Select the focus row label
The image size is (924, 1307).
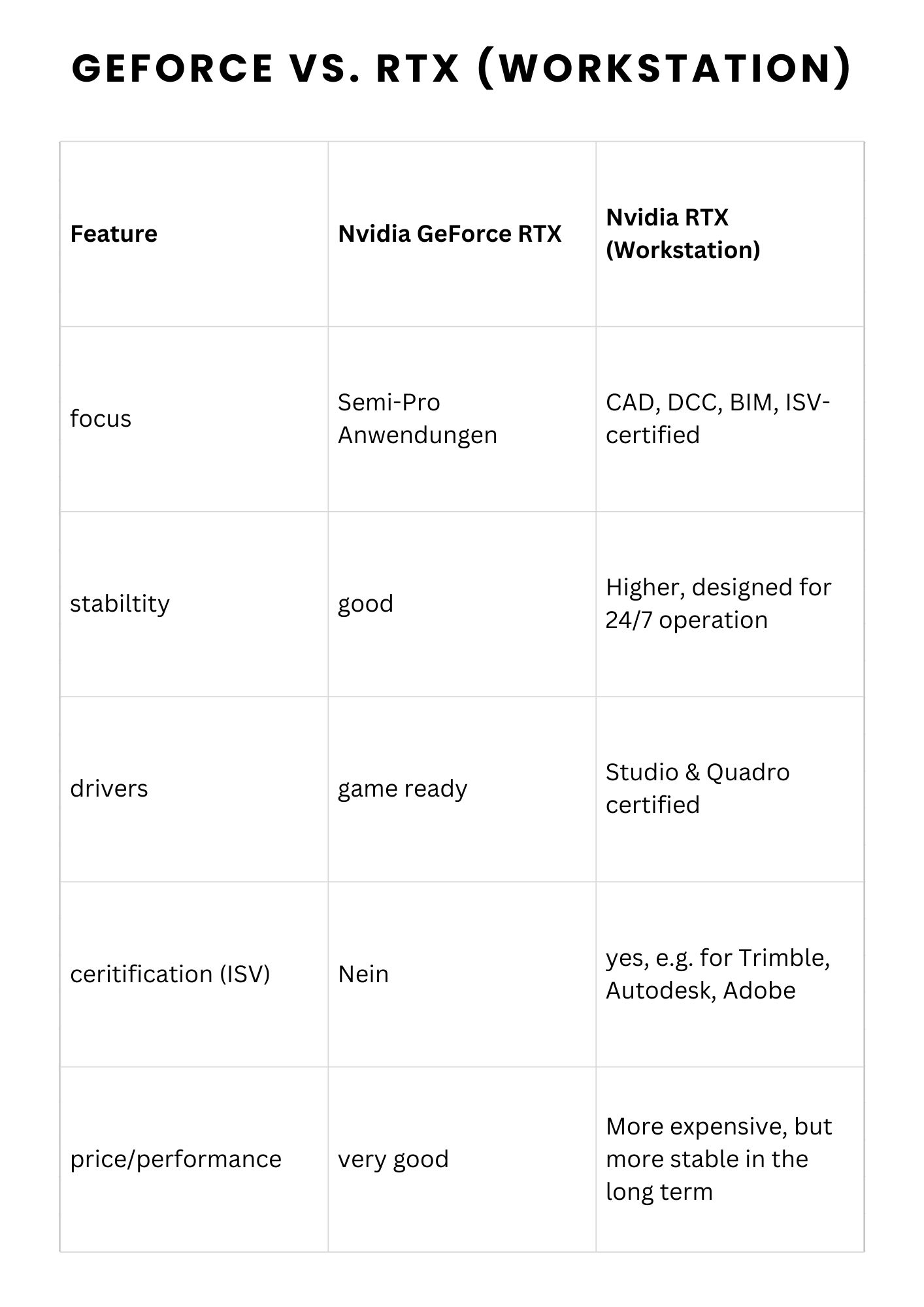pos(101,419)
